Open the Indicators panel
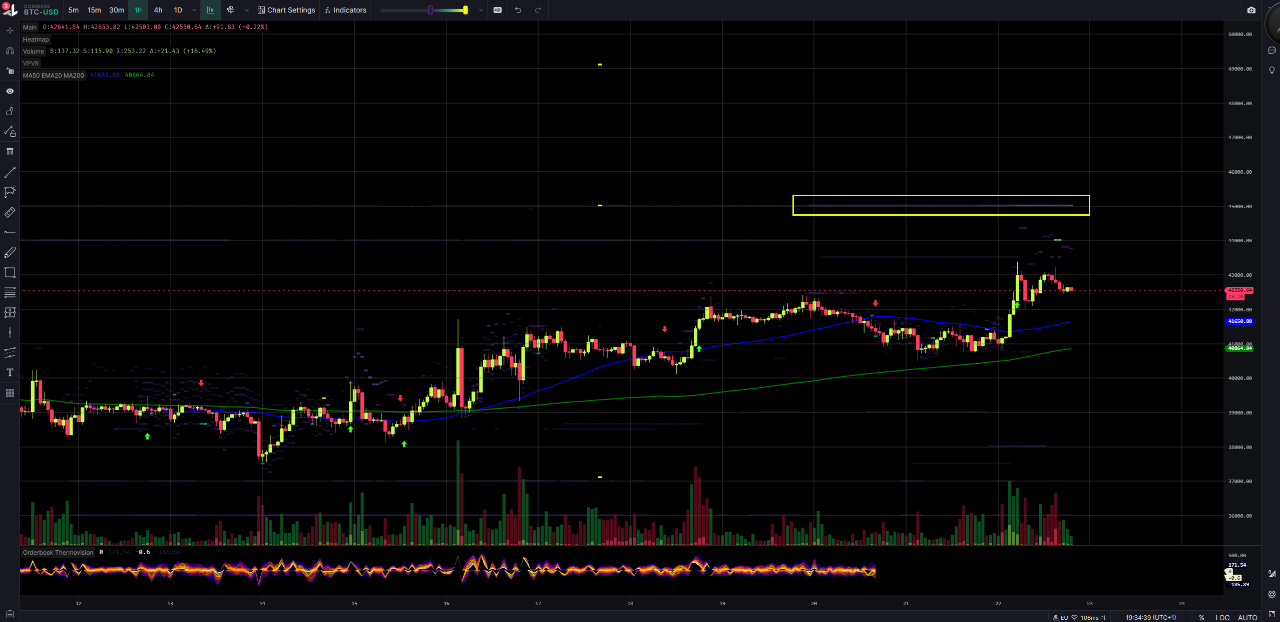 348,10
